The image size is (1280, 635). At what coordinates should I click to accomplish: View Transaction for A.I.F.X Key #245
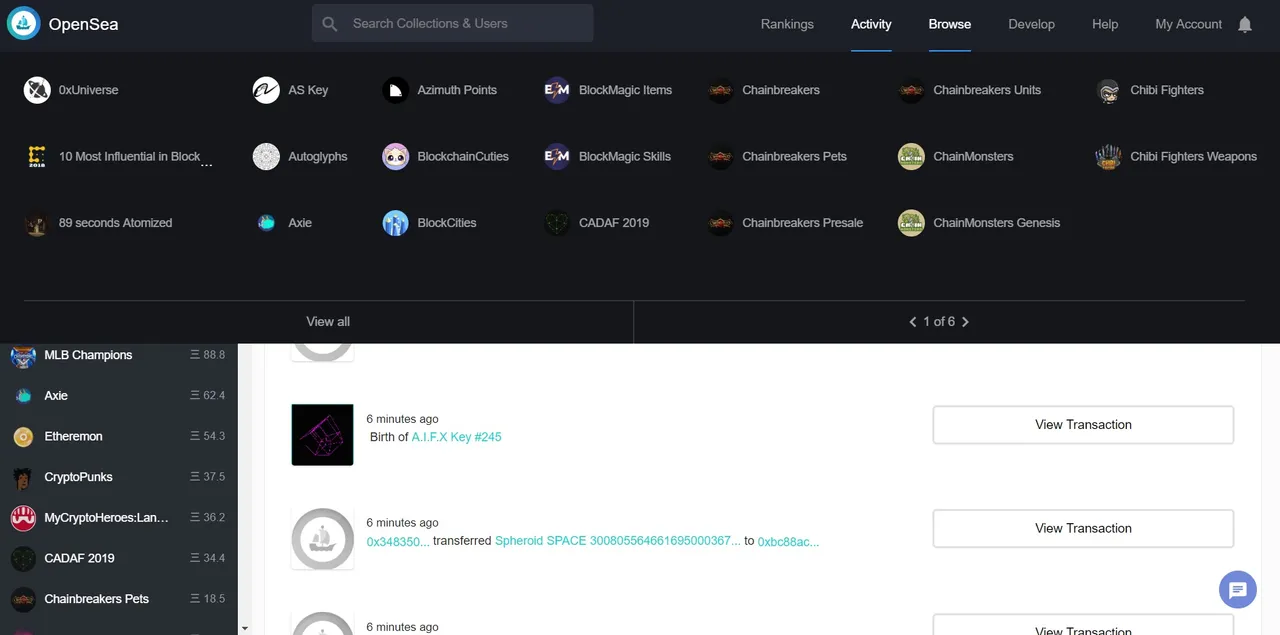(x=1083, y=425)
